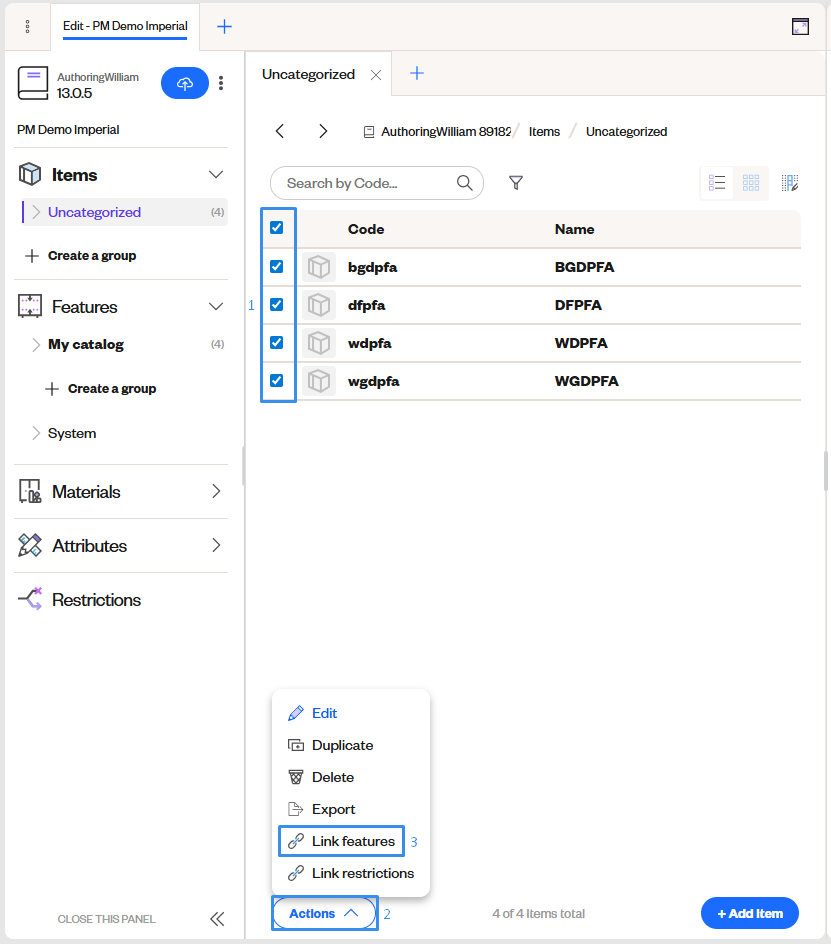This screenshot has height=944, width=831.
Task: Deselect the wgdpfa row checkbox
Action: click(277, 380)
